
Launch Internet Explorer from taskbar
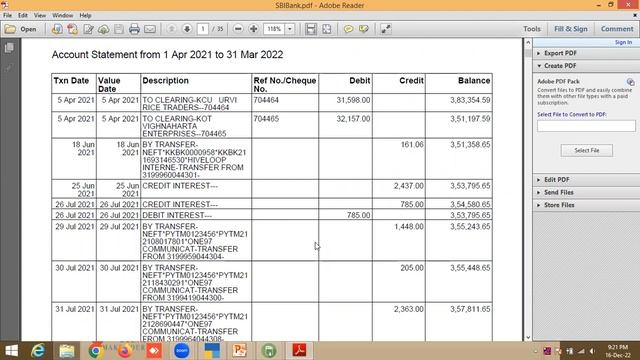point(38,351)
